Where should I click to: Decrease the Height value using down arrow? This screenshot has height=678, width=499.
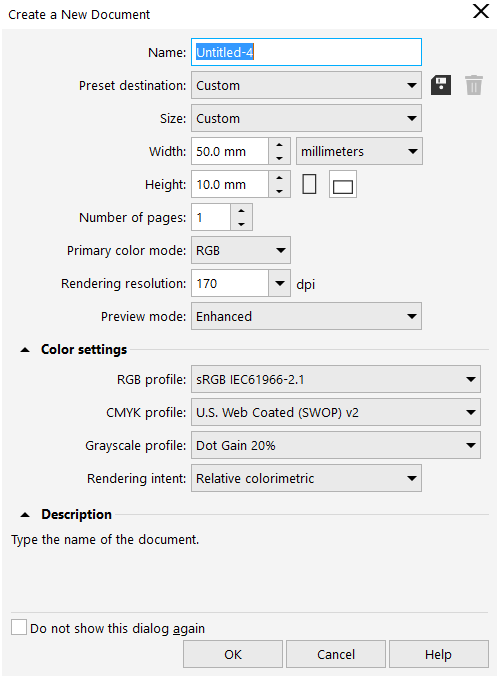pyautogui.click(x=279, y=191)
